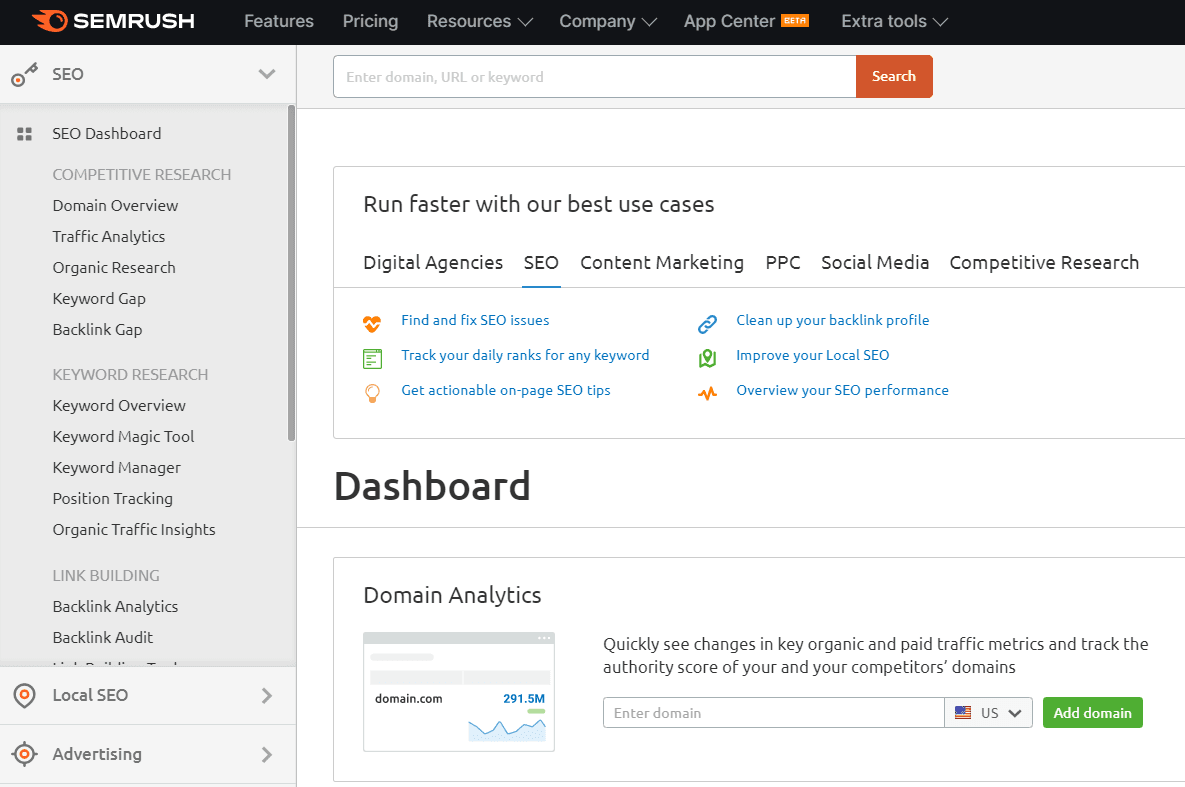Open Overview your SEO performance link
Image resolution: width=1185 pixels, height=787 pixels.
click(x=843, y=390)
